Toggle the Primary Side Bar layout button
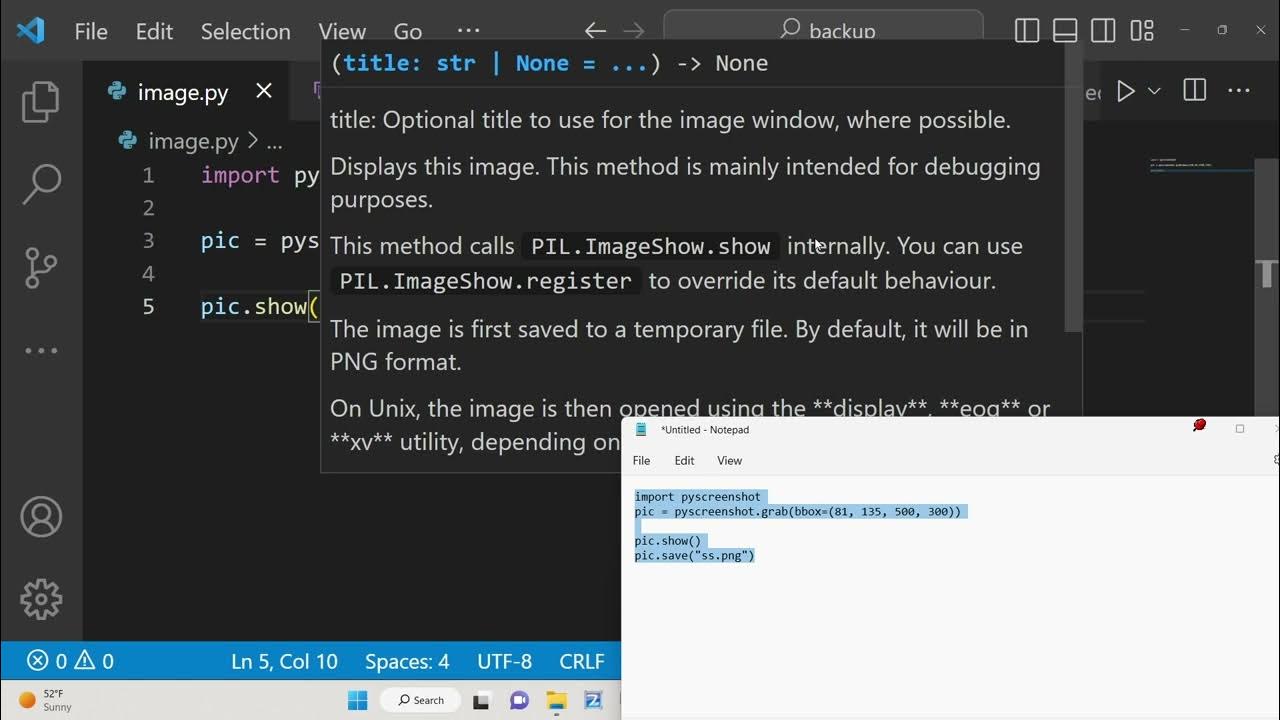 (x=1027, y=31)
